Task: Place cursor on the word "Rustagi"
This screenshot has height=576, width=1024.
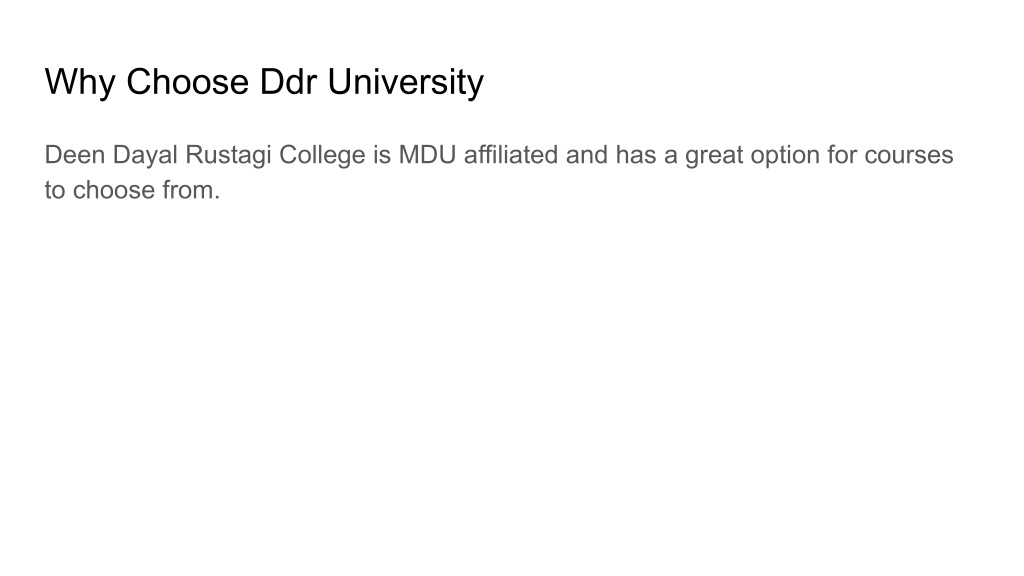Action: pyautogui.click(x=228, y=156)
